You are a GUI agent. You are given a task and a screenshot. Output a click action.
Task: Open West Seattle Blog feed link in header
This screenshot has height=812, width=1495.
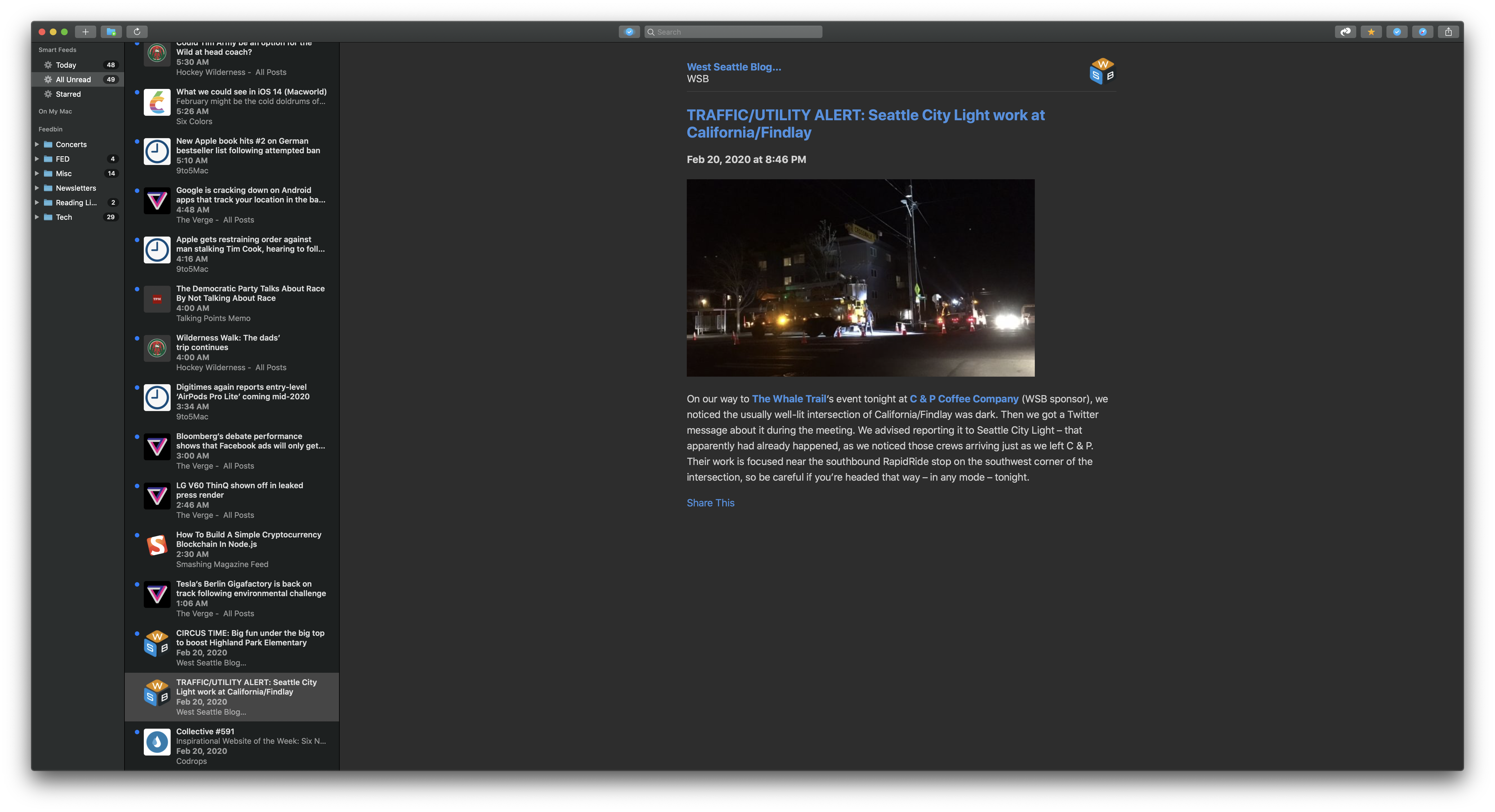734,67
